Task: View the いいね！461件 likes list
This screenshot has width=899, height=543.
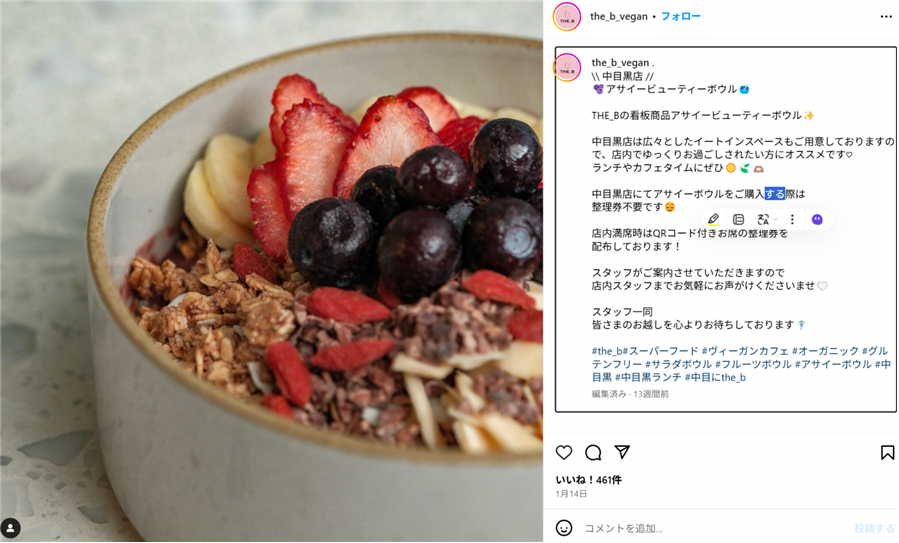Action: 588,480
